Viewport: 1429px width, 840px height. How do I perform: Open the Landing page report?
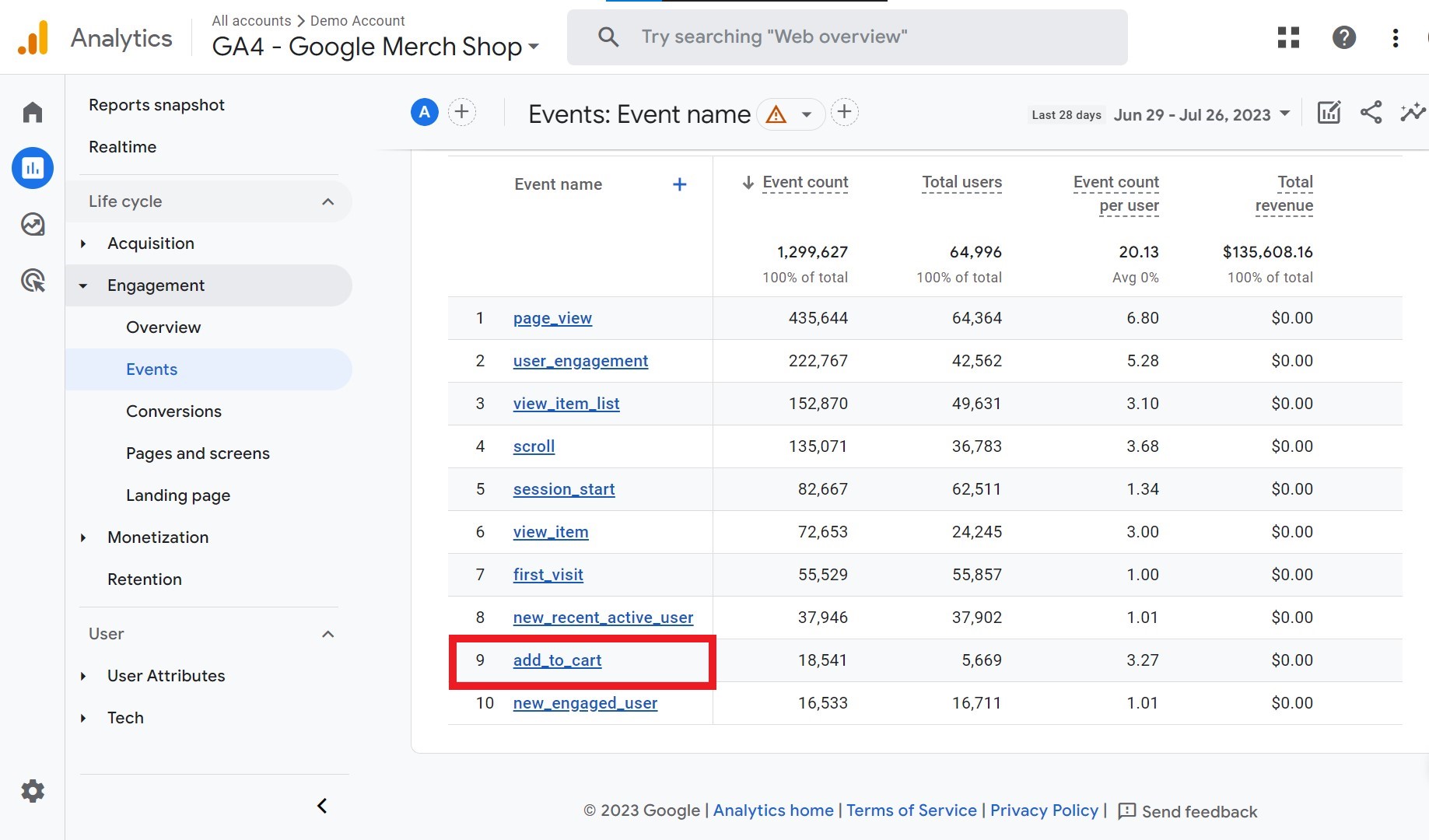[x=178, y=495]
